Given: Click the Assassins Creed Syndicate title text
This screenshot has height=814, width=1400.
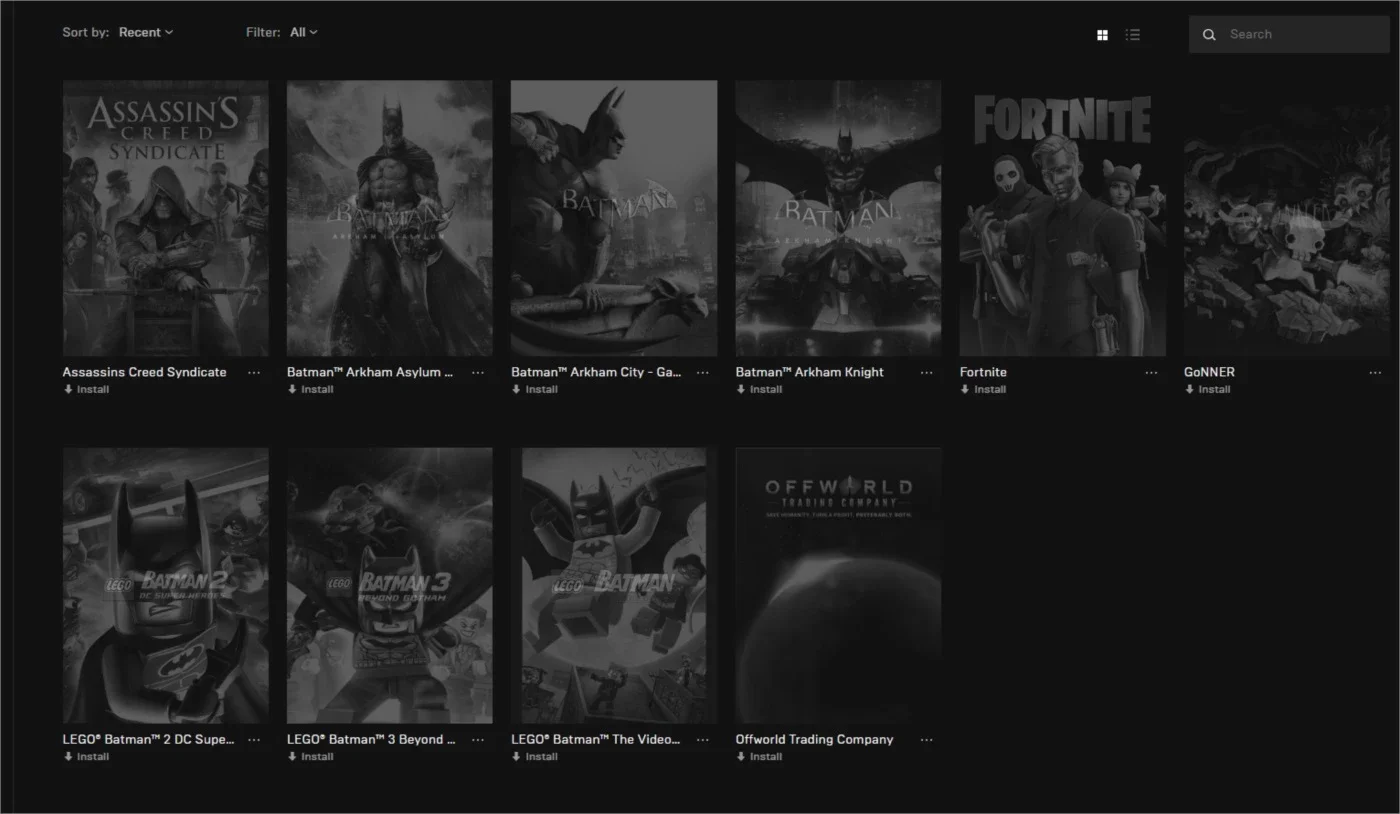Looking at the screenshot, I should coord(145,372).
